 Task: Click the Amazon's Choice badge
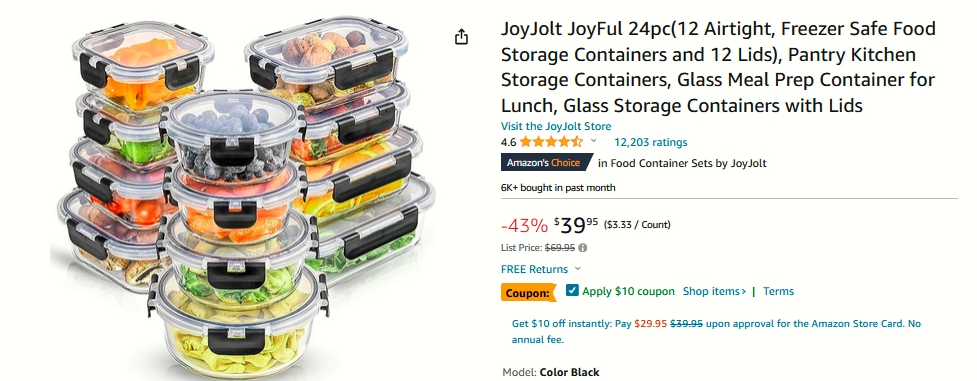tap(546, 163)
